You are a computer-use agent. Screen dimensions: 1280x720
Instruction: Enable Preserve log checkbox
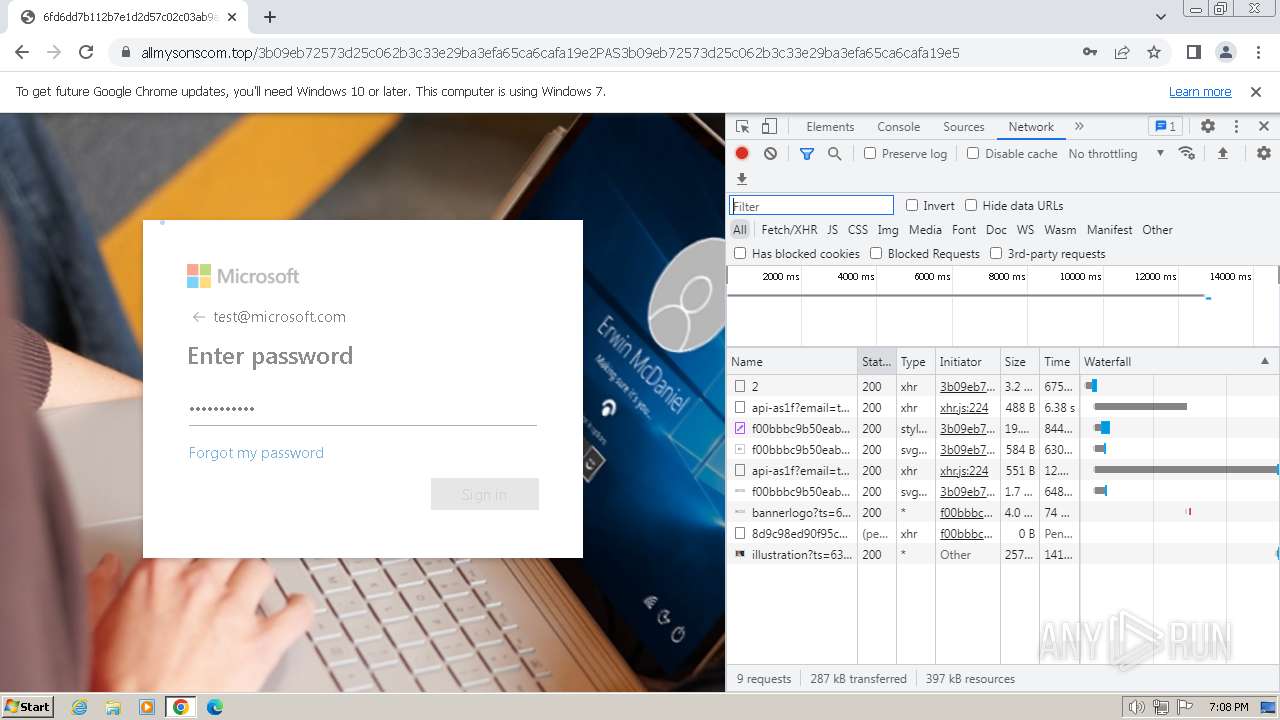(870, 154)
